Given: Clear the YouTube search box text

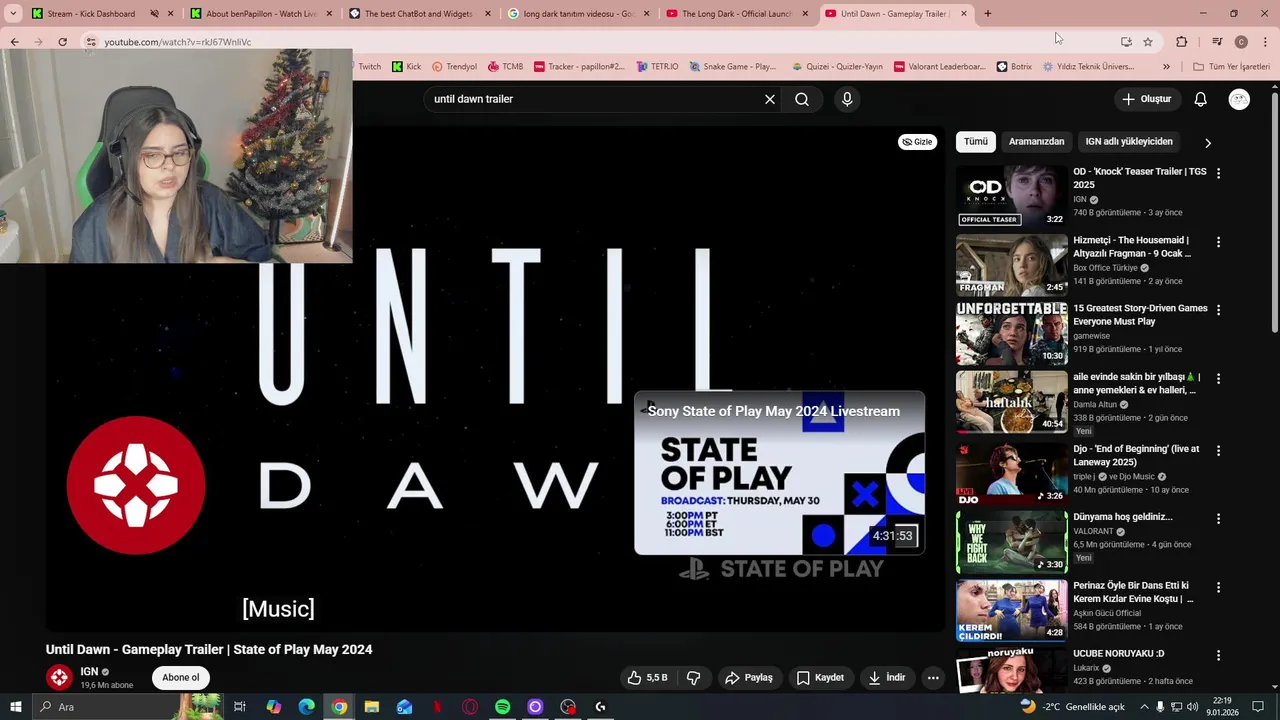Looking at the screenshot, I should [770, 99].
